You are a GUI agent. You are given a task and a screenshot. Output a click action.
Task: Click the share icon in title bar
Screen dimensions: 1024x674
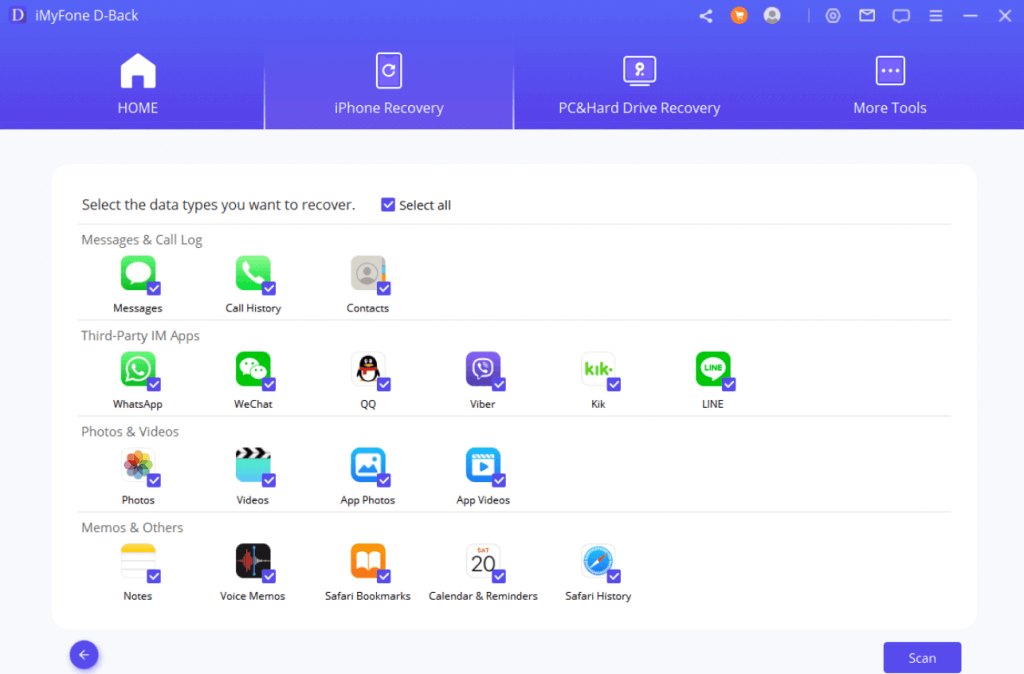tap(705, 16)
